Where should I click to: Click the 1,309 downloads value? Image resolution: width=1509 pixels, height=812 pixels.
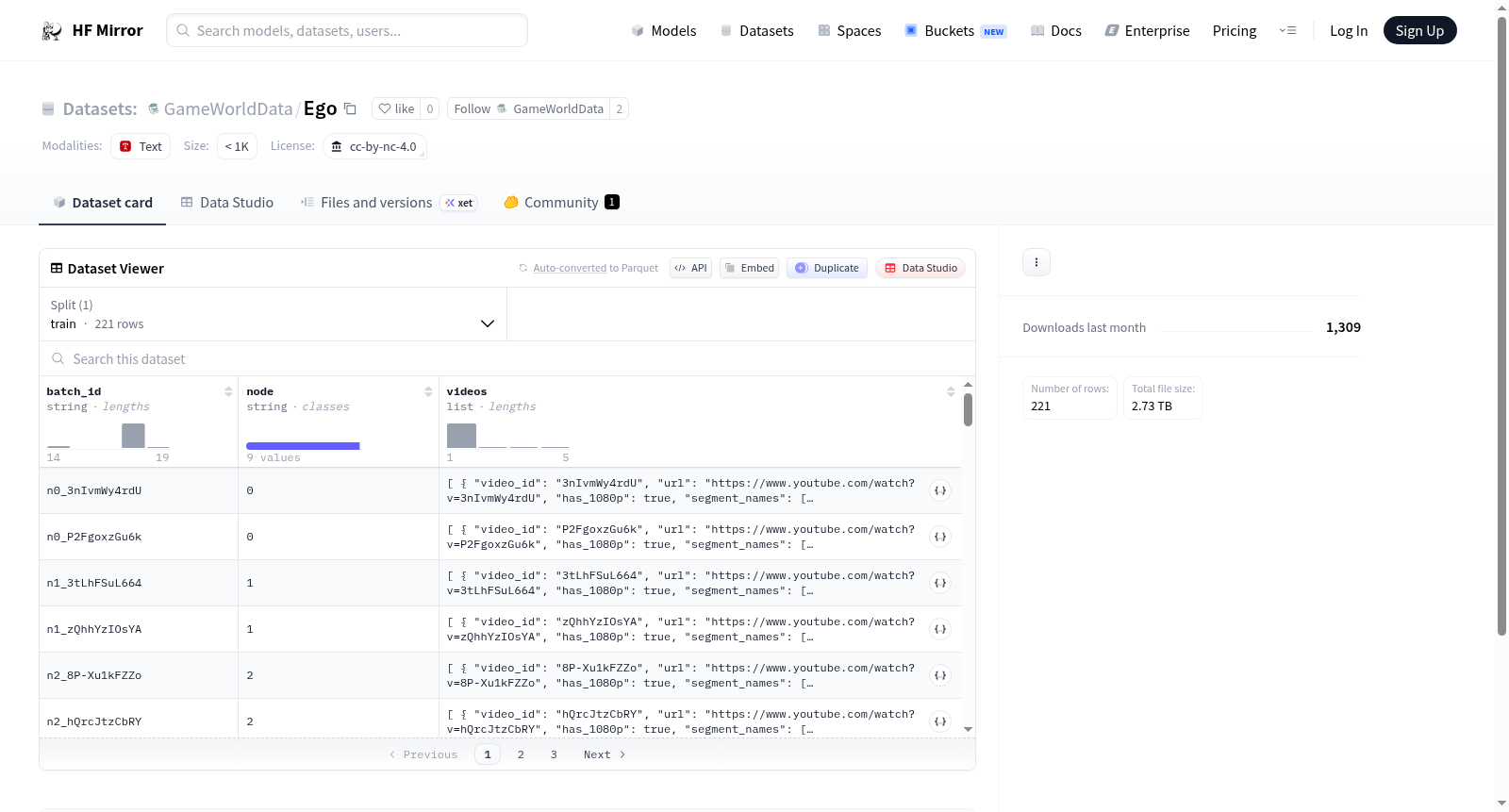click(1343, 327)
